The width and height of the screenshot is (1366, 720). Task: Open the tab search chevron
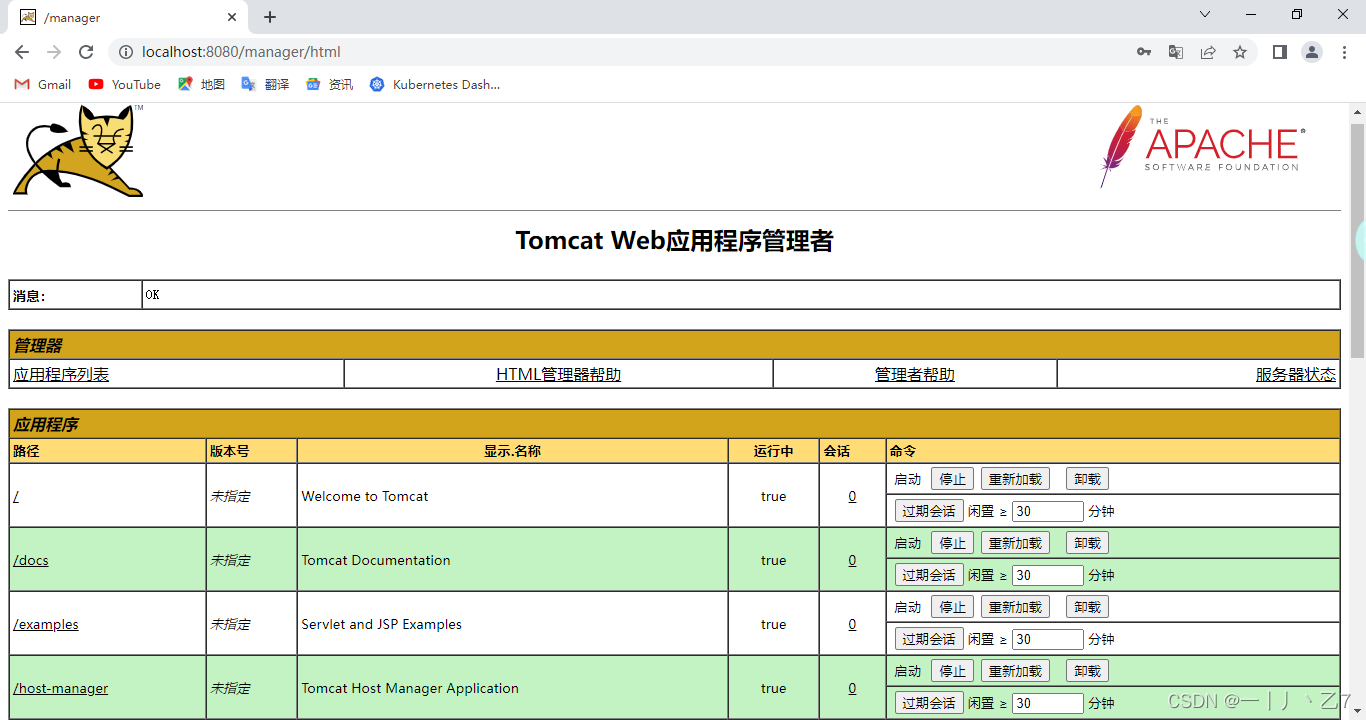(1205, 14)
